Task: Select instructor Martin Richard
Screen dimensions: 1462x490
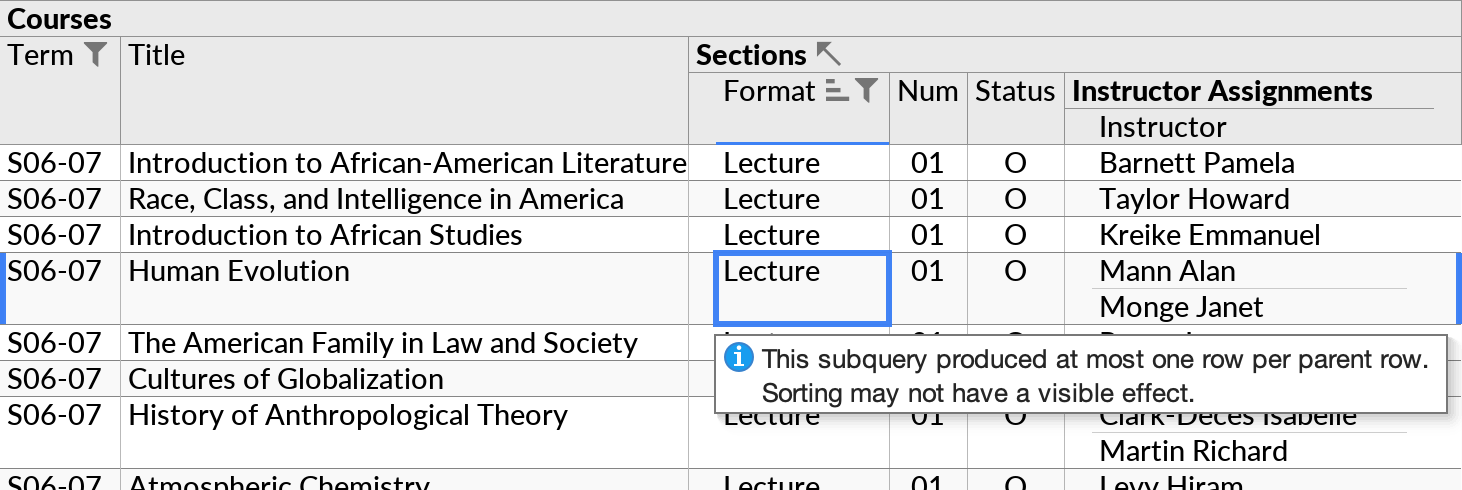Action: 1193,451
